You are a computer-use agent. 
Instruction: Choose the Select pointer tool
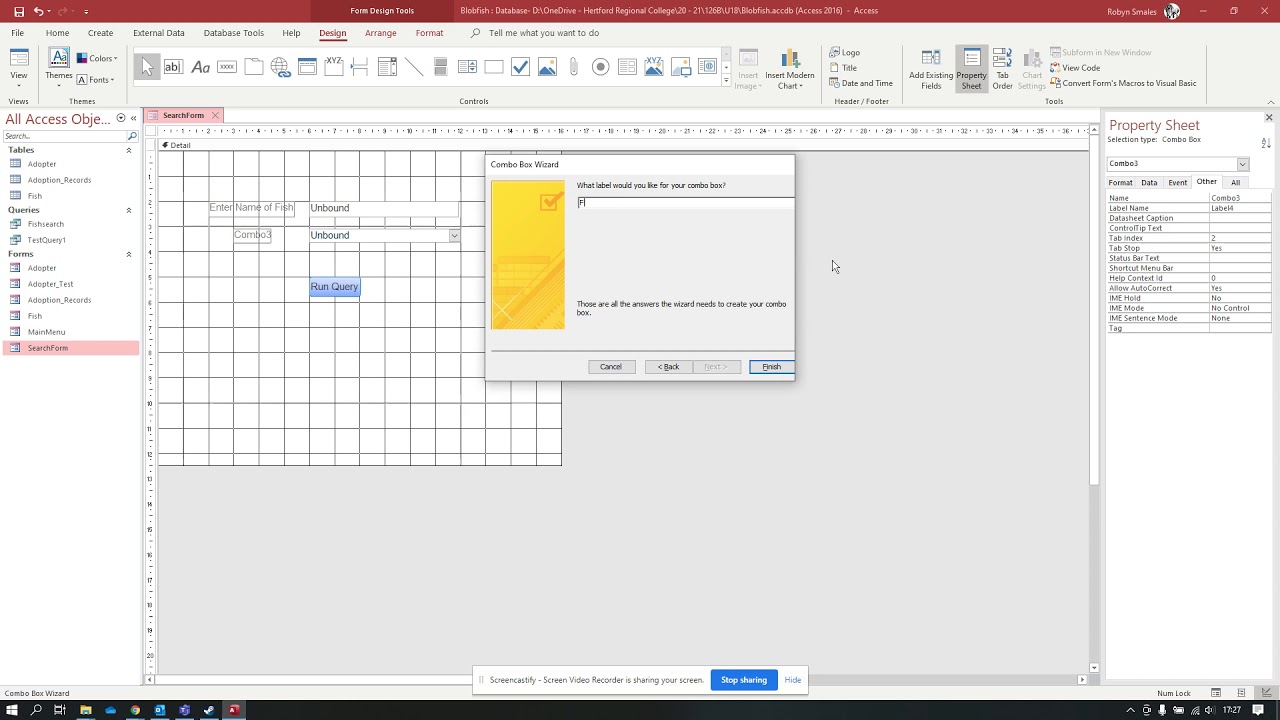coord(147,67)
